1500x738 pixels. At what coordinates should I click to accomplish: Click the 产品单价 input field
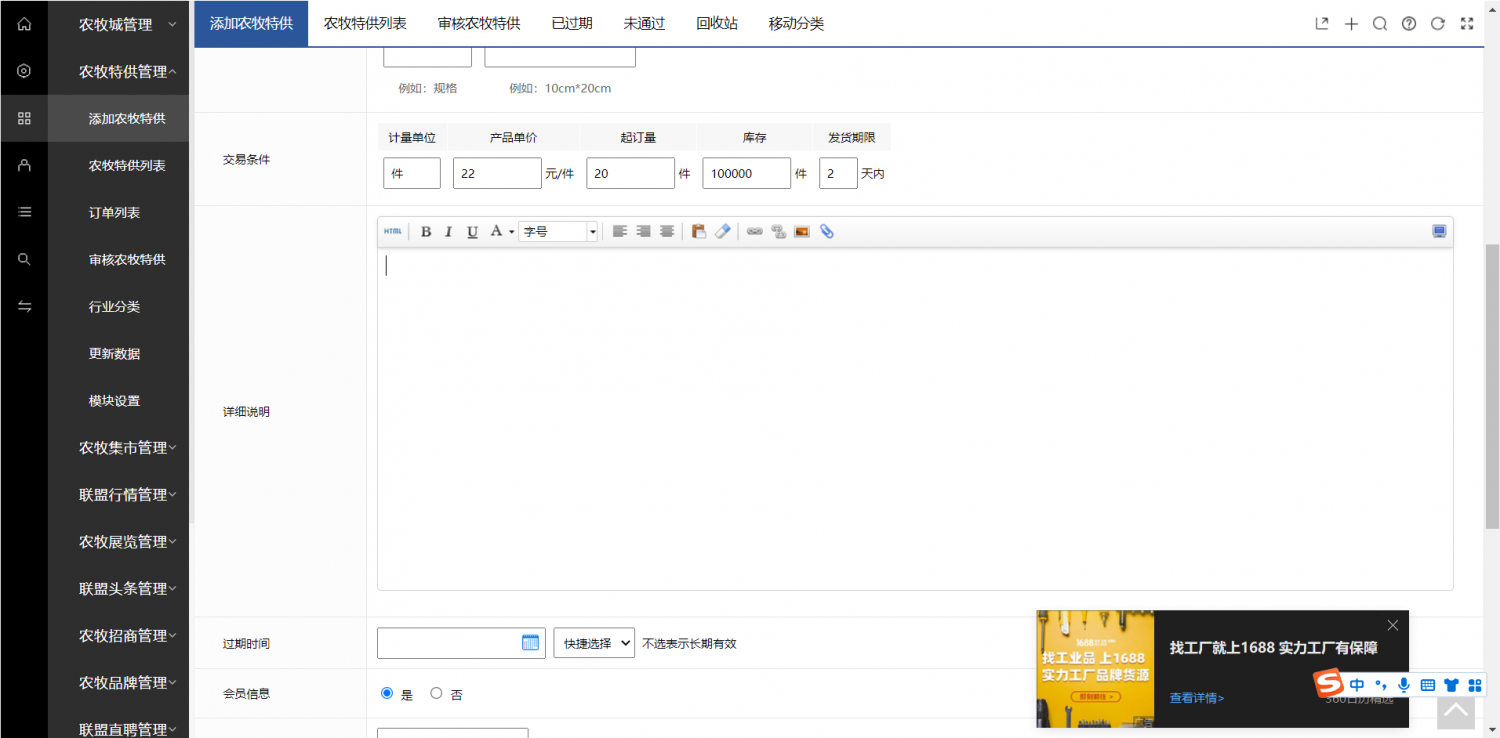(497, 173)
